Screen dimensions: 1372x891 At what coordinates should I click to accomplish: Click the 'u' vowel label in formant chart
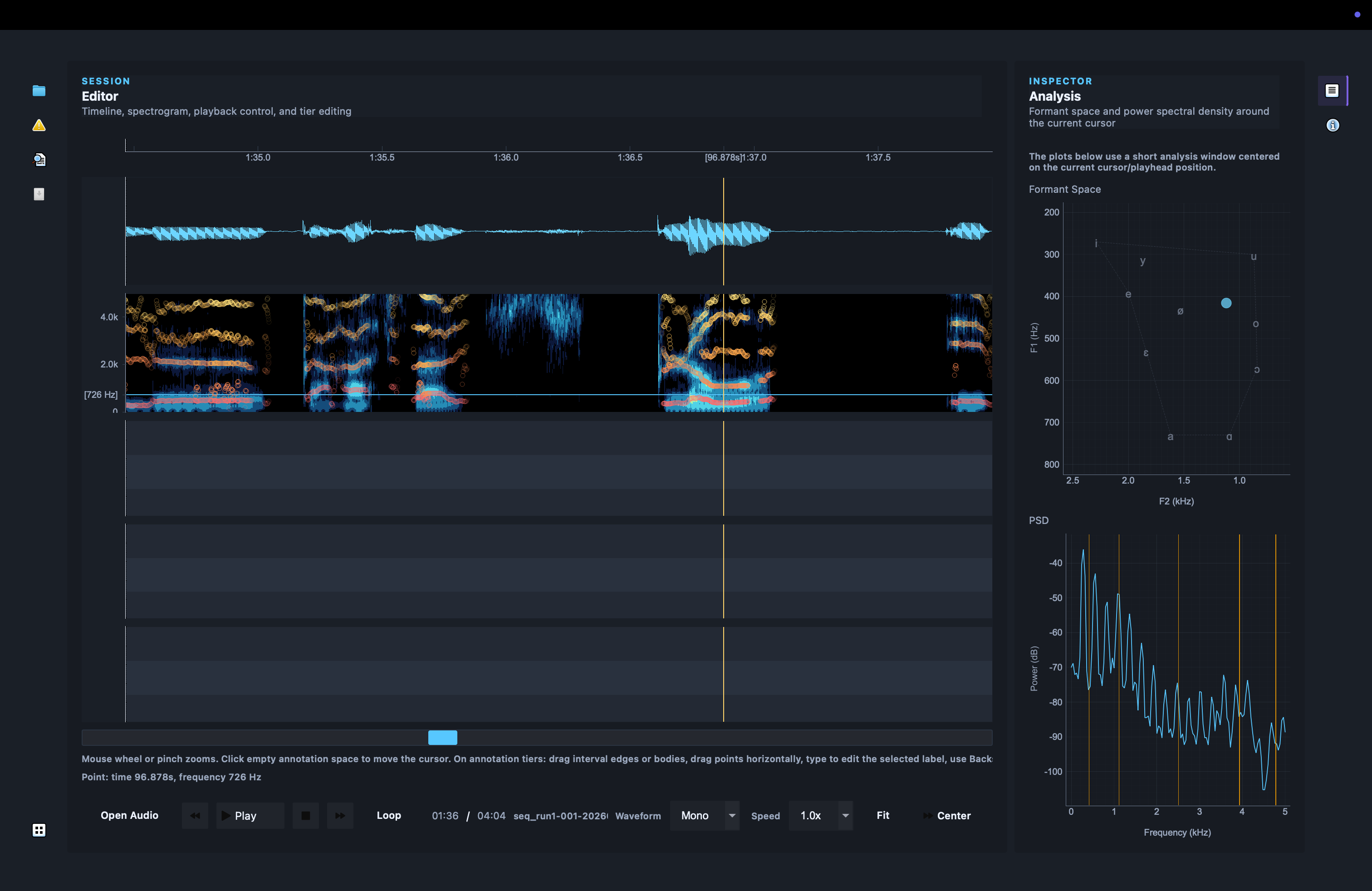coord(1253,256)
